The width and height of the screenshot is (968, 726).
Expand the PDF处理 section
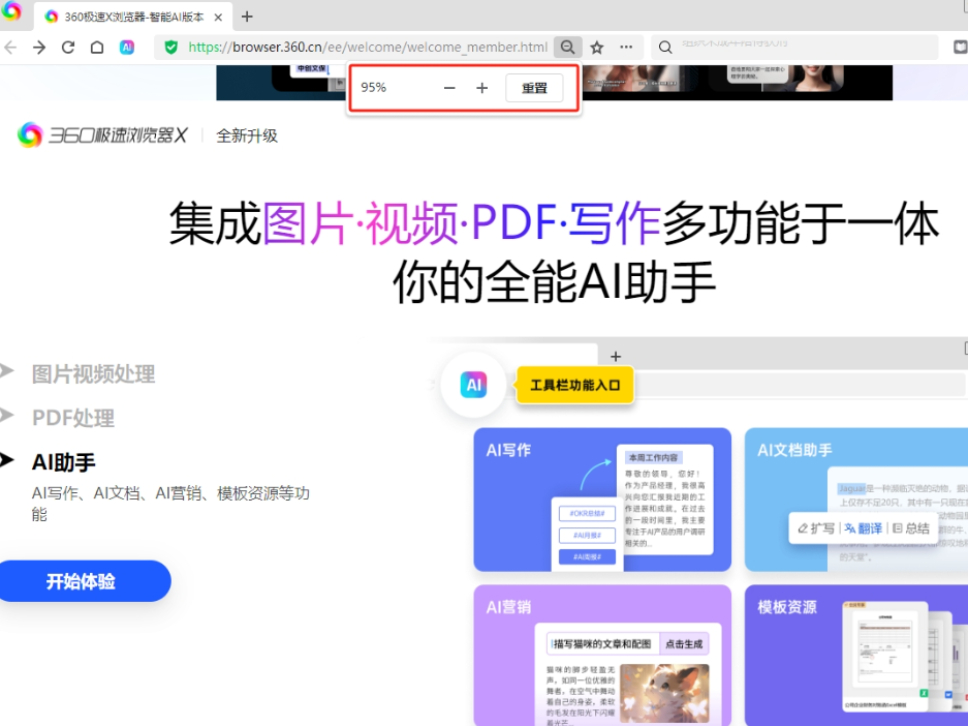pyautogui.click(x=73, y=418)
